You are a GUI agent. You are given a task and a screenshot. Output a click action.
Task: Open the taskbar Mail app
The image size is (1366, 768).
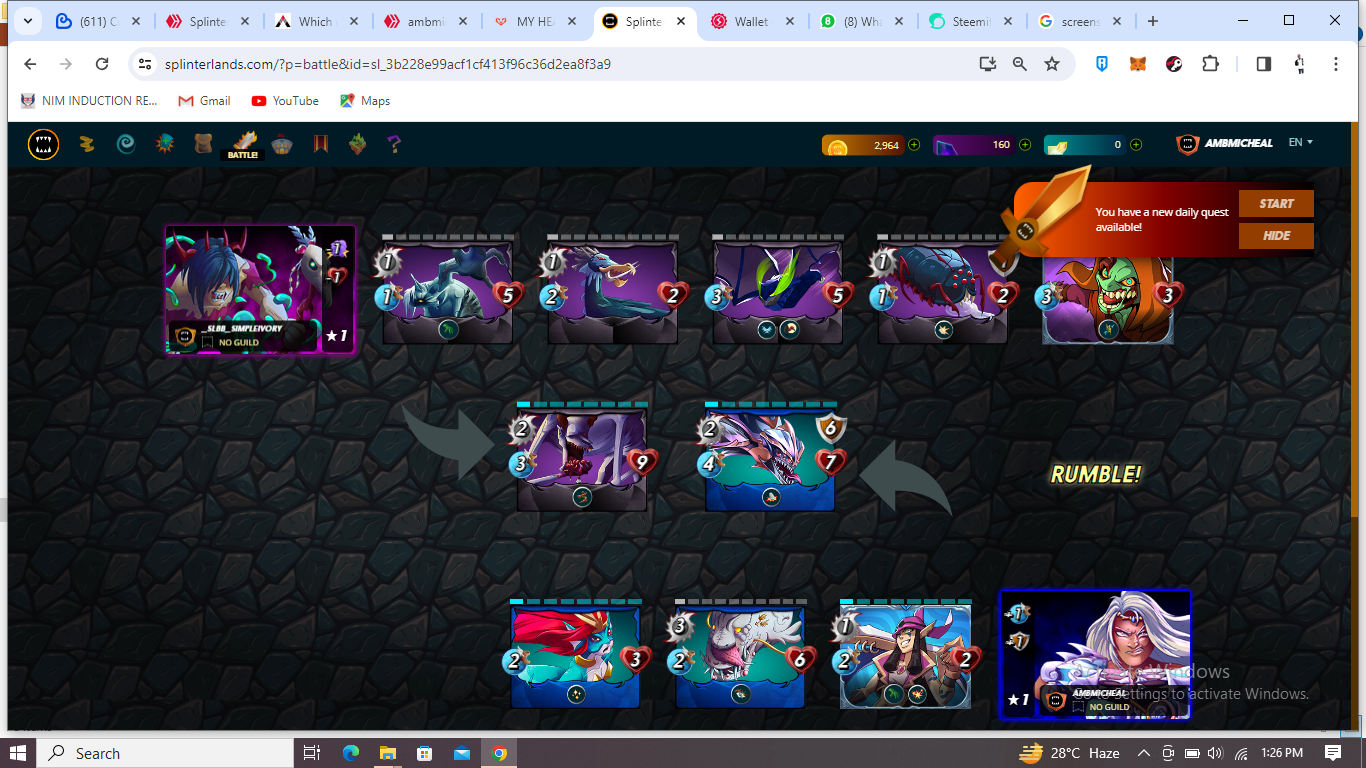(x=461, y=753)
